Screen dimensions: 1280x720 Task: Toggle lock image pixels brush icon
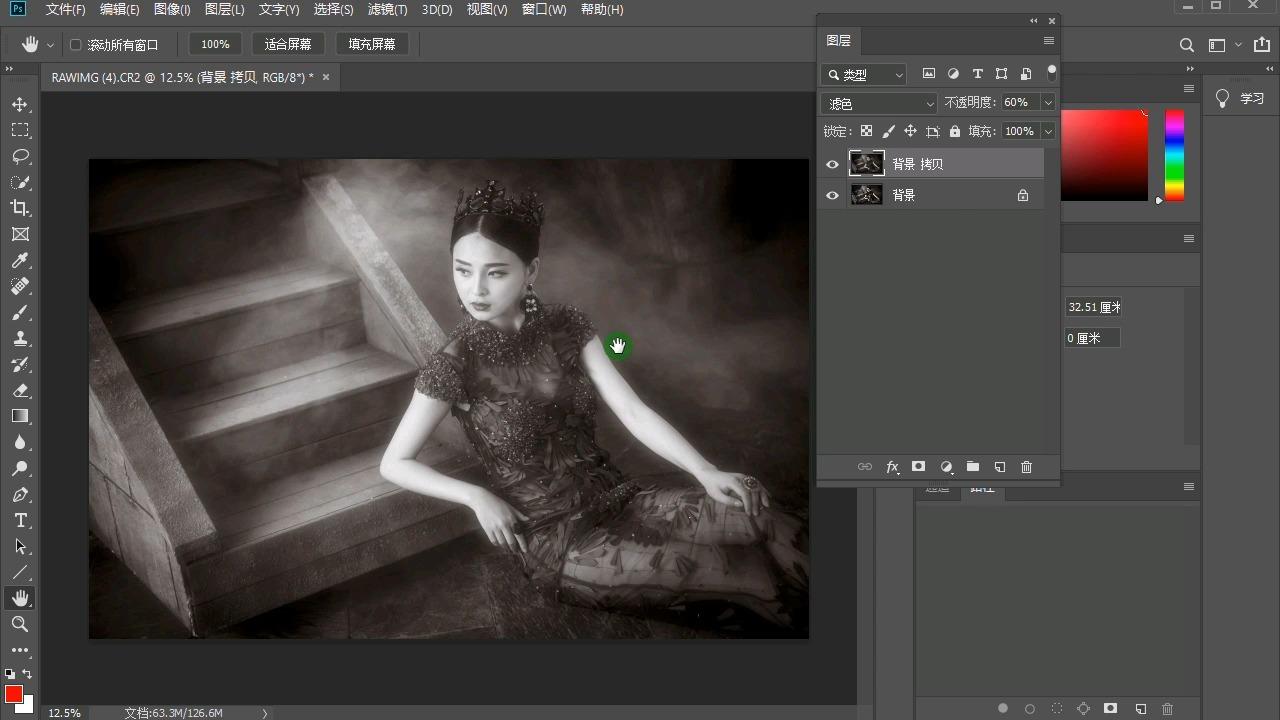pos(888,131)
